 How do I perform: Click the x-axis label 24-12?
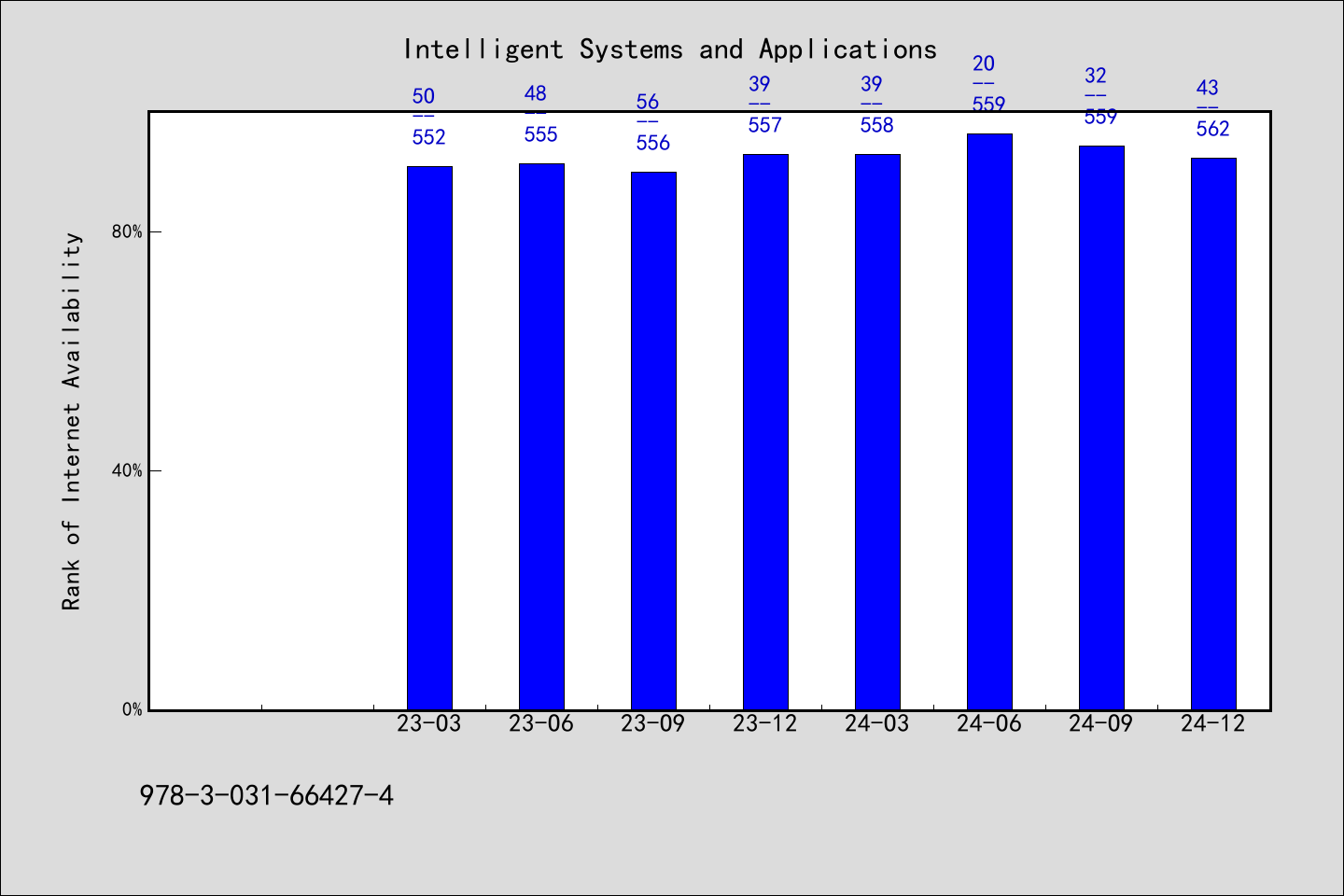1213,724
